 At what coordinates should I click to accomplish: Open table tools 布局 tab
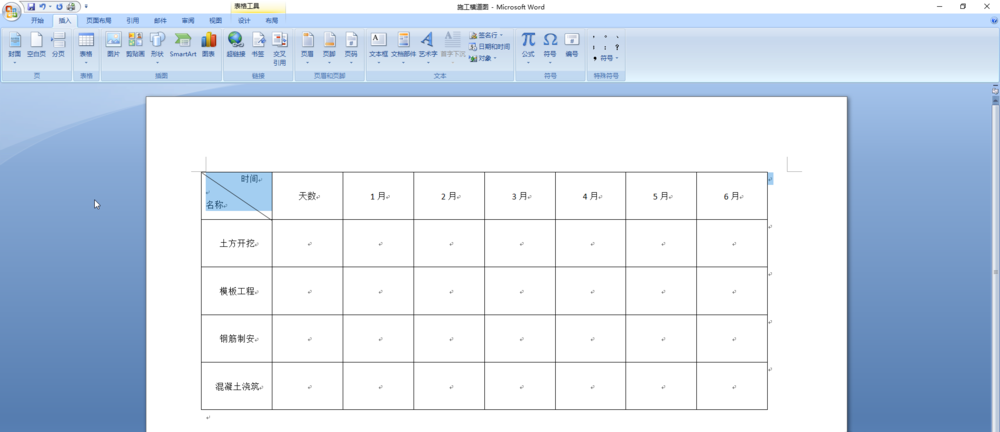click(x=272, y=20)
